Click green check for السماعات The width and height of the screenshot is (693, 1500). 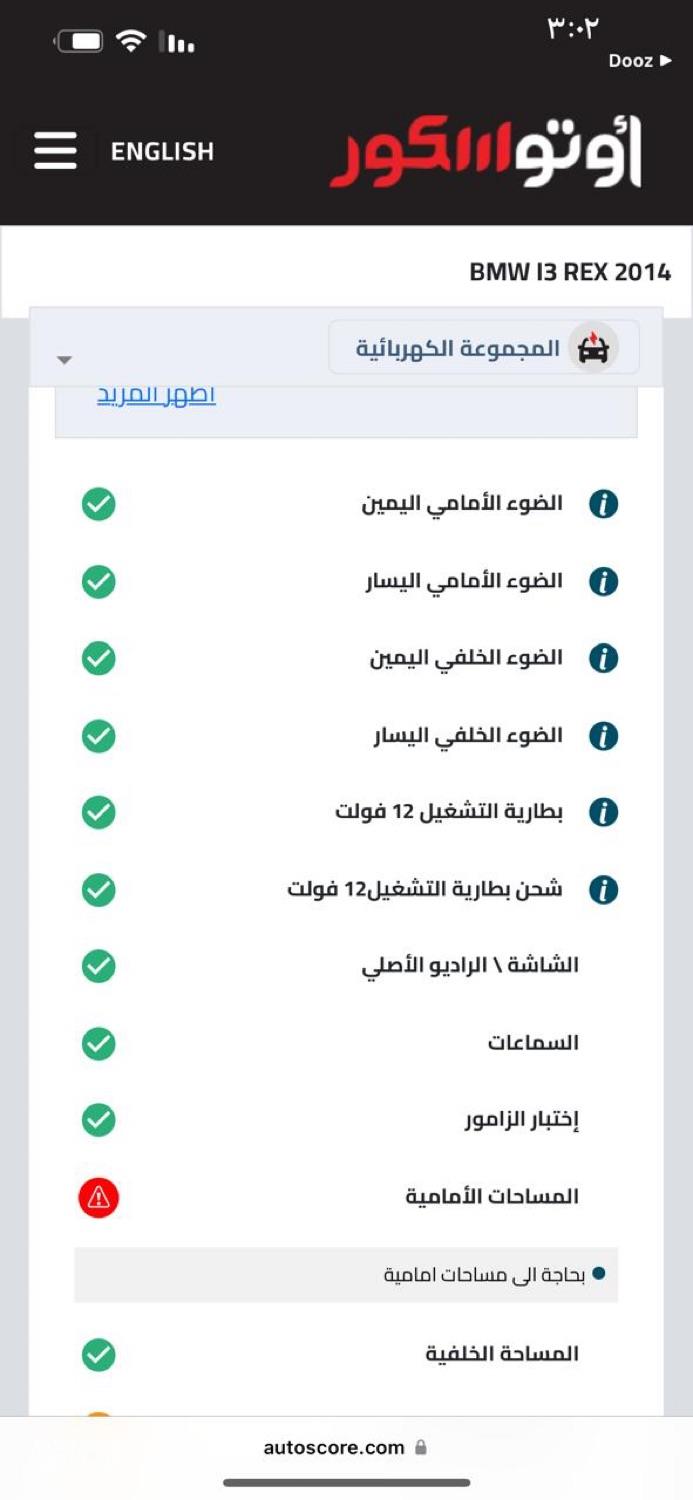pyautogui.click(x=98, y=1044)
